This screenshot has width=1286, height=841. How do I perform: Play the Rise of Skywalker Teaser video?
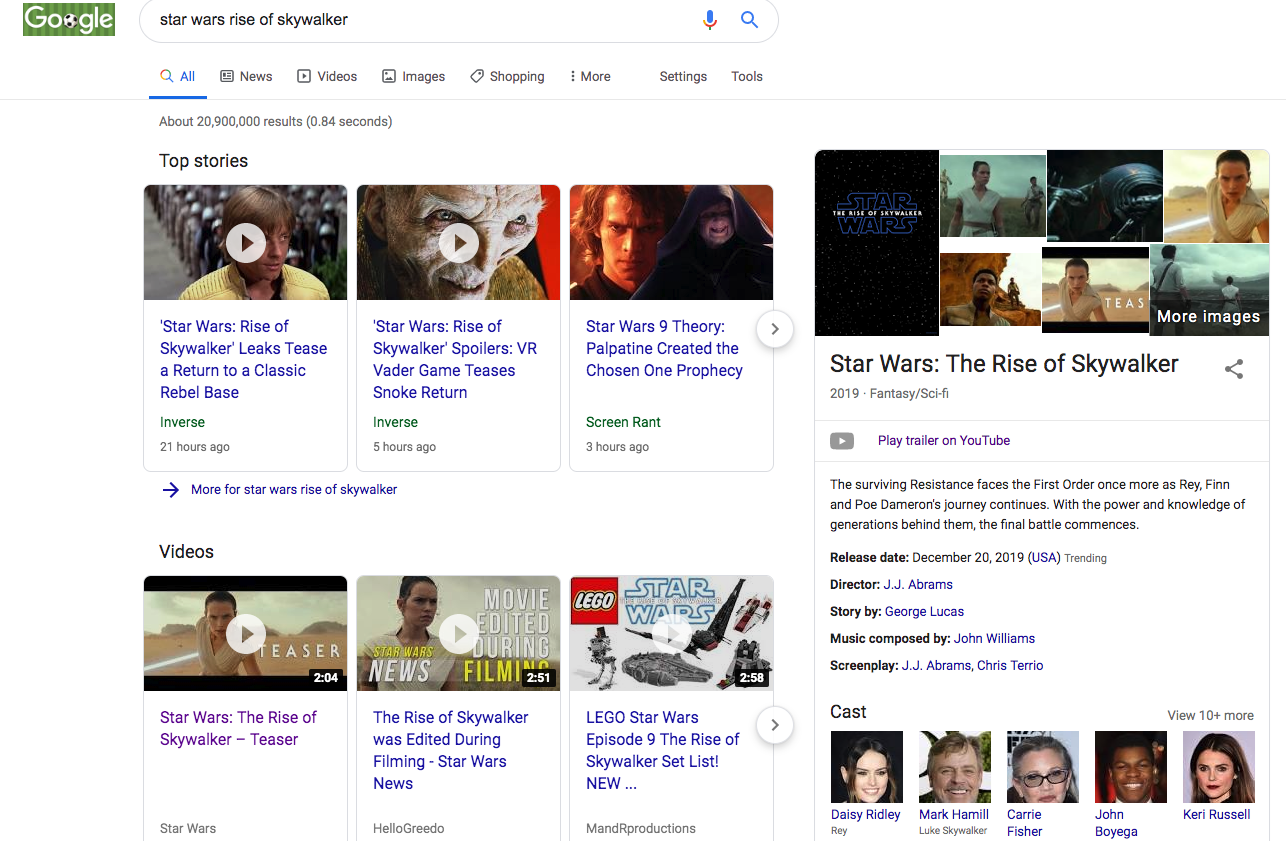click(245, 633)
